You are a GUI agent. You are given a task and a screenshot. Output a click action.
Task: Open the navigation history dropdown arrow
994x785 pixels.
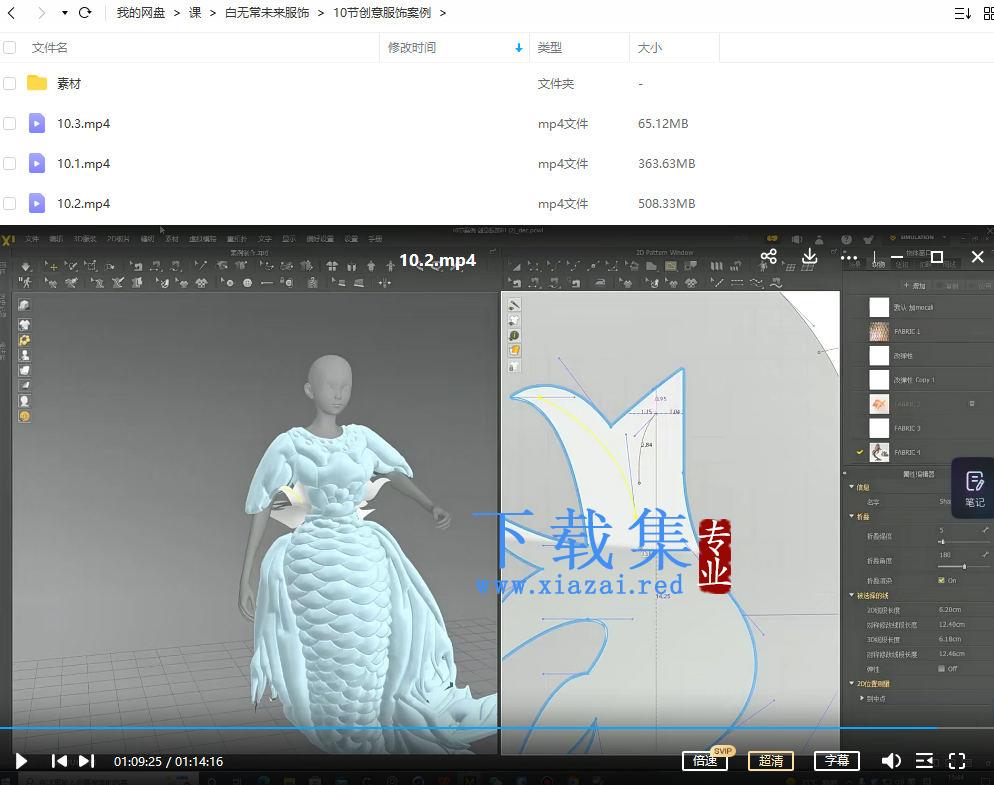pos(64,13)
